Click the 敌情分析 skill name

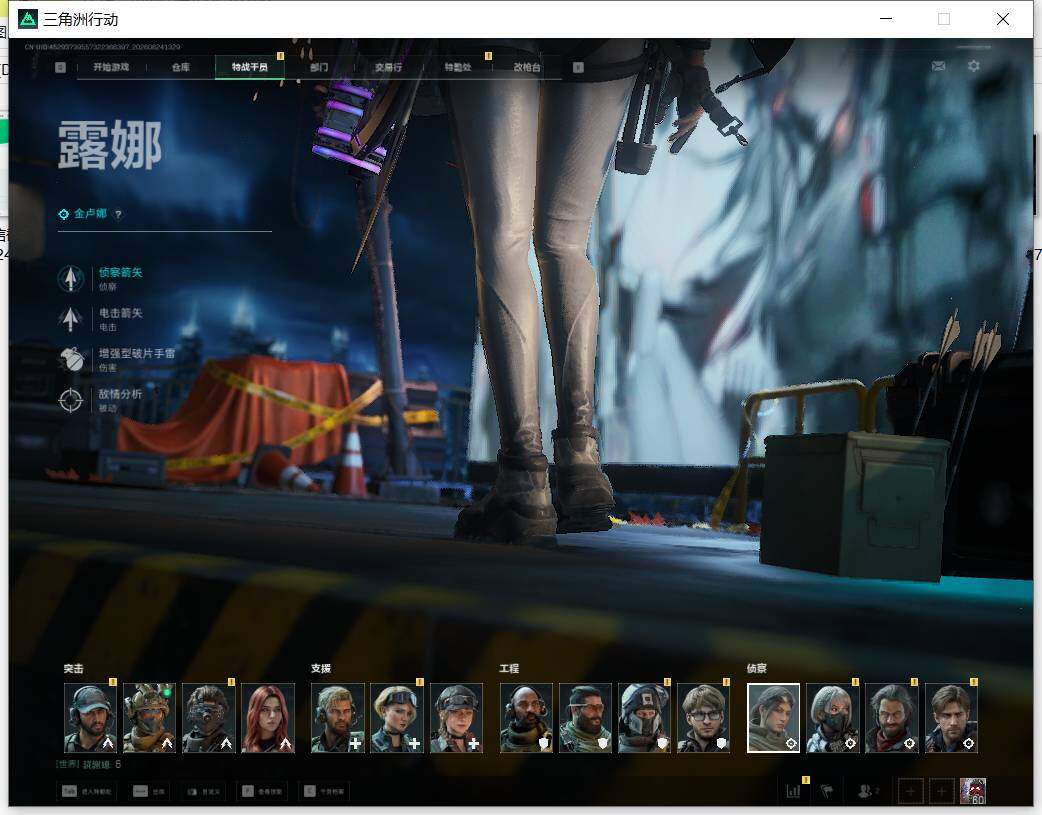coord(120,394)
